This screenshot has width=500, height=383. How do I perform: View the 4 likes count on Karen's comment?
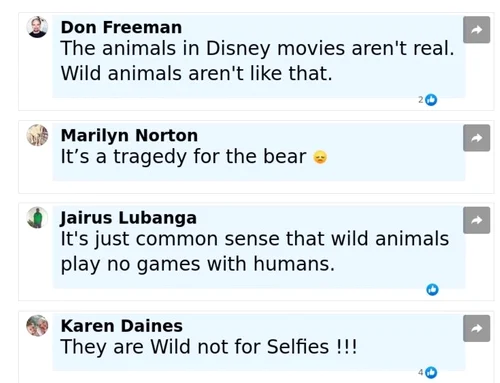(x=421, y=372)
